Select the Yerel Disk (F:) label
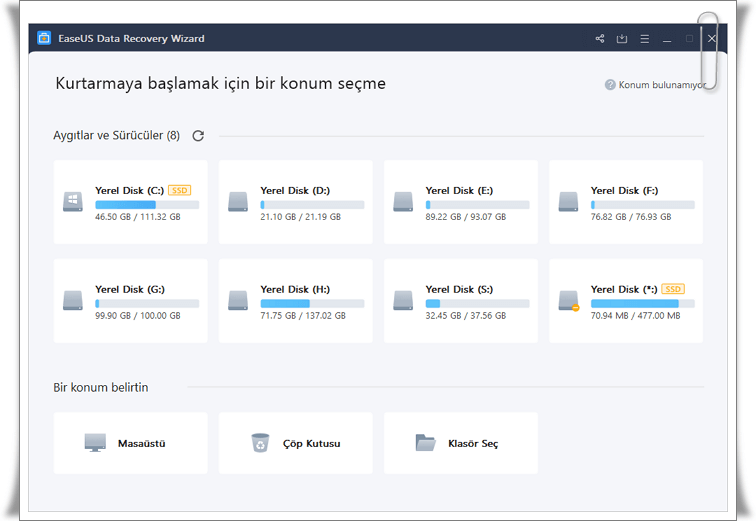Screen dimensions: 756x521 pyautogui.click(x=624, y=190)
